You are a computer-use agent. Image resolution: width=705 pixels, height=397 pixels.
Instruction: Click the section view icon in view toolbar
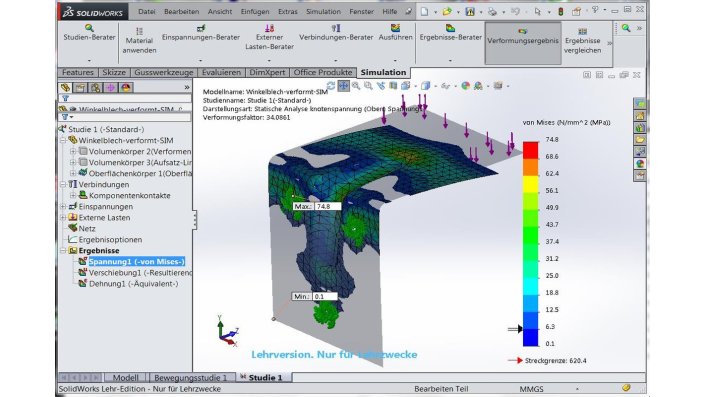[x=393, y=85]
